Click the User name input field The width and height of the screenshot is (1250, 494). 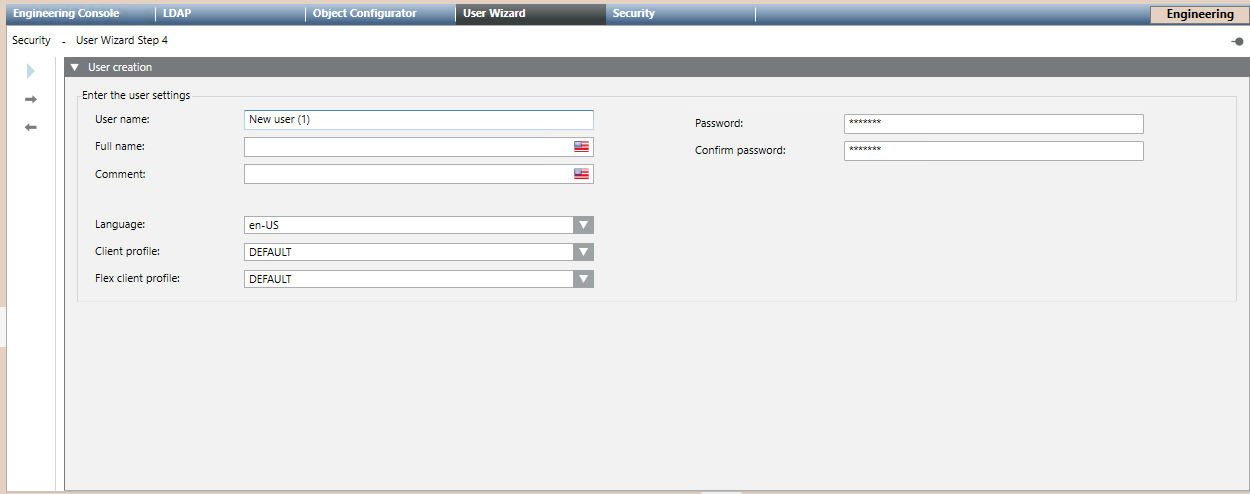[x=418, y=120]
